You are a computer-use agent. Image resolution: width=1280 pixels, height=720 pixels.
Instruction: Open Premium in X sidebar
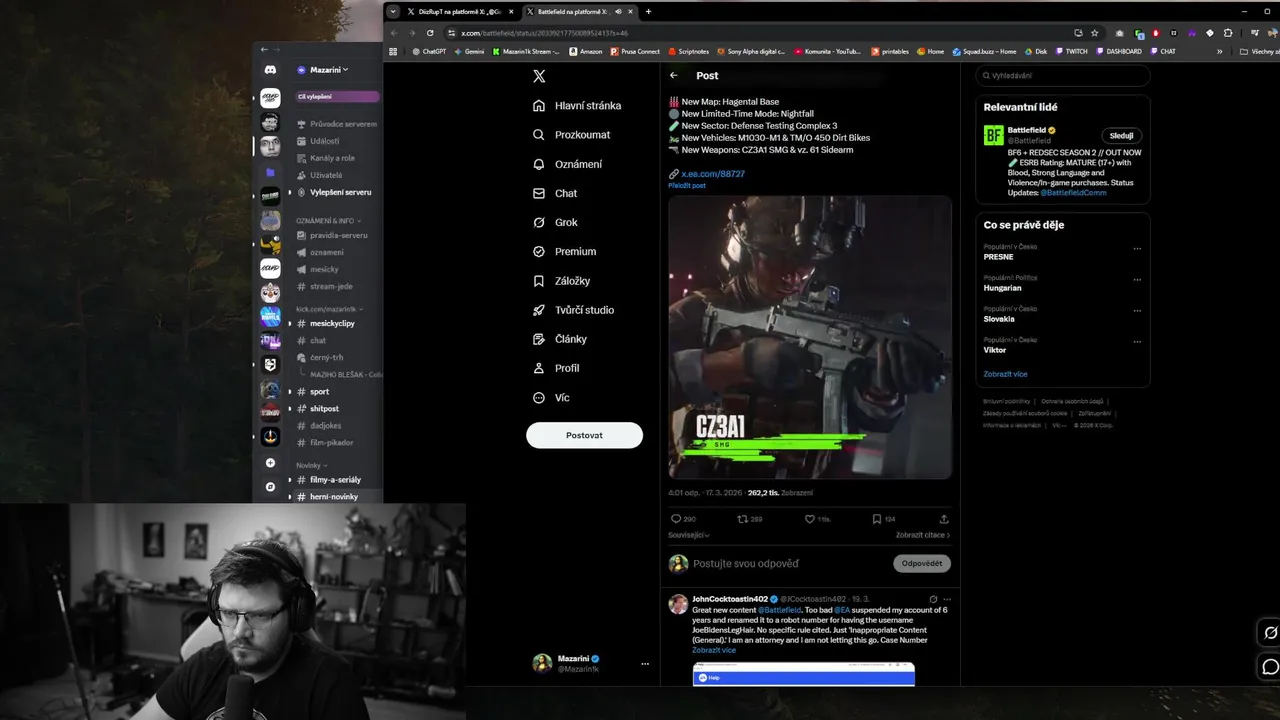[x=564, y=251]
